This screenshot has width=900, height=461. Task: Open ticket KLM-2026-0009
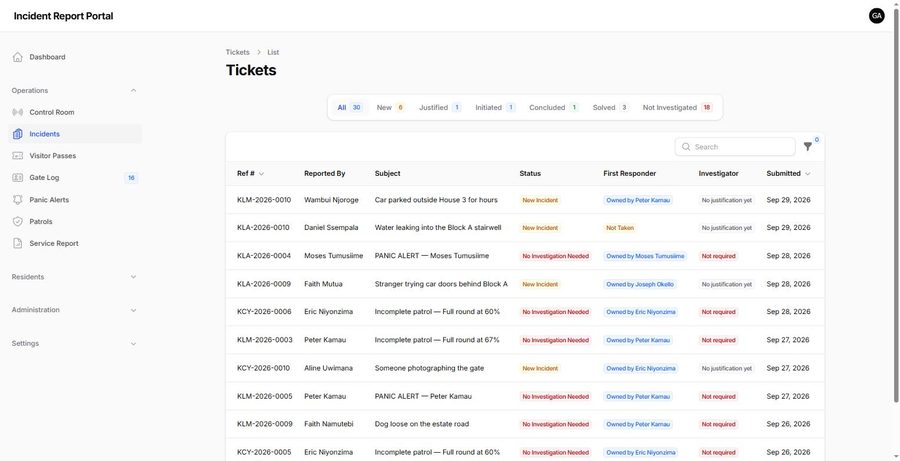tap(265, 424)
